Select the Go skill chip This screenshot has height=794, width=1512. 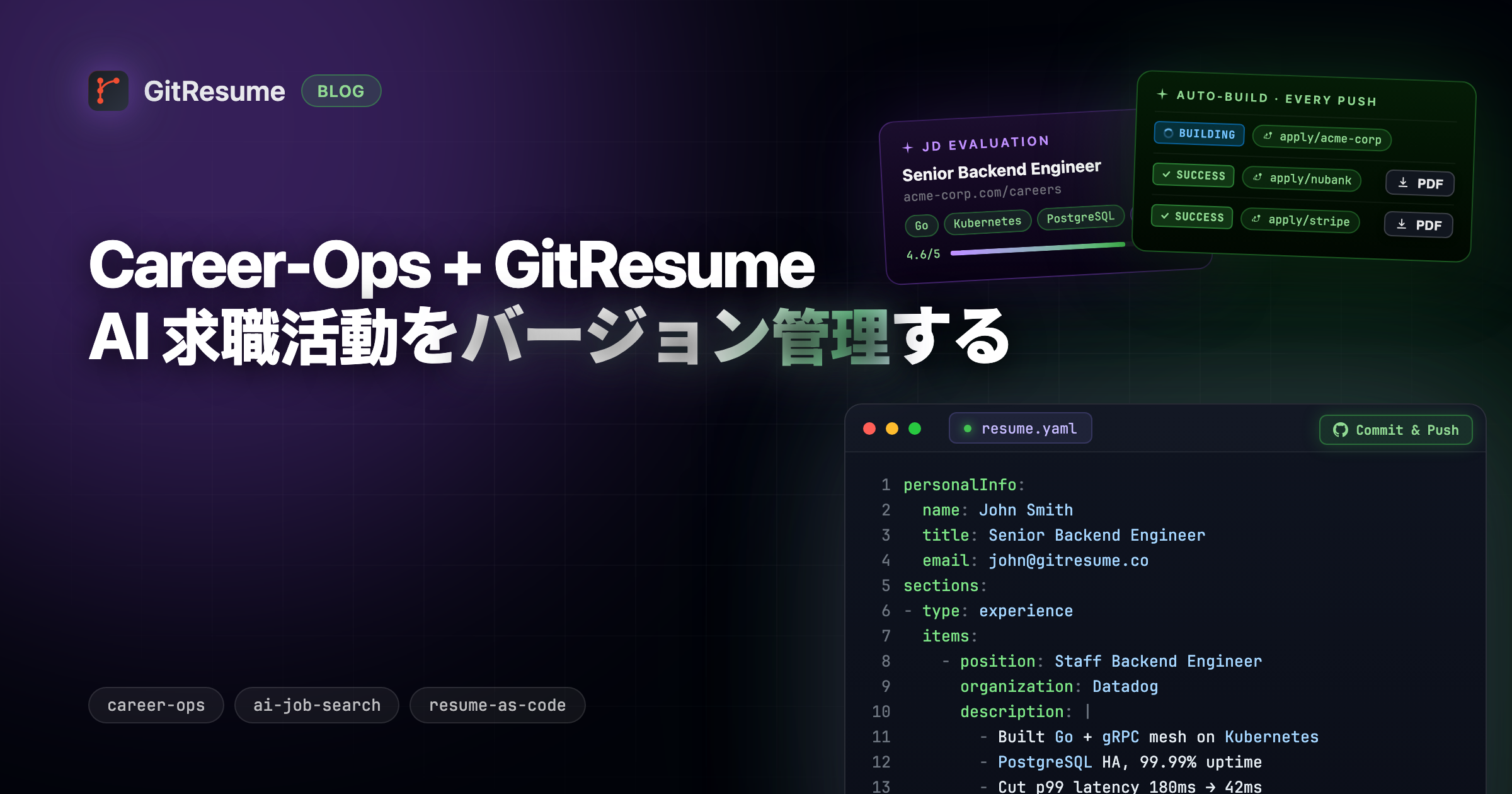click(x=922, y=226)
